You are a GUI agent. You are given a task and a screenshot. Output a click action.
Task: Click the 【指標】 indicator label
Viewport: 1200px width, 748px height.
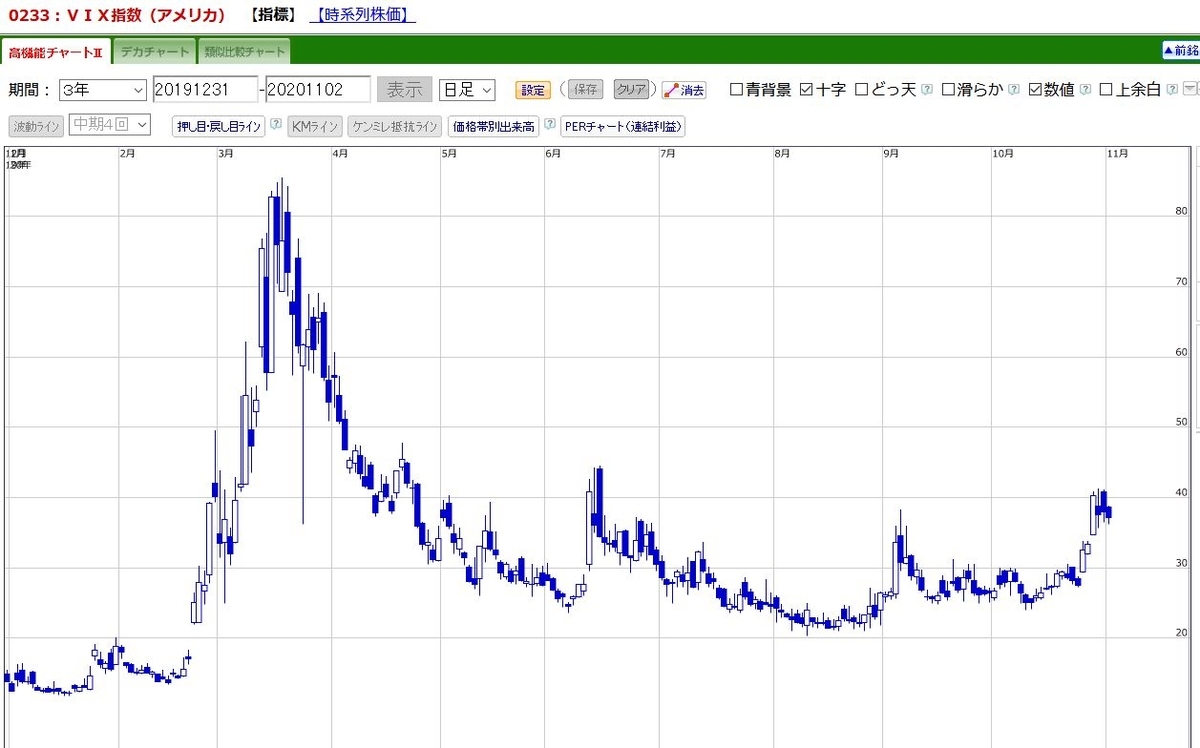tap(272, 16)
